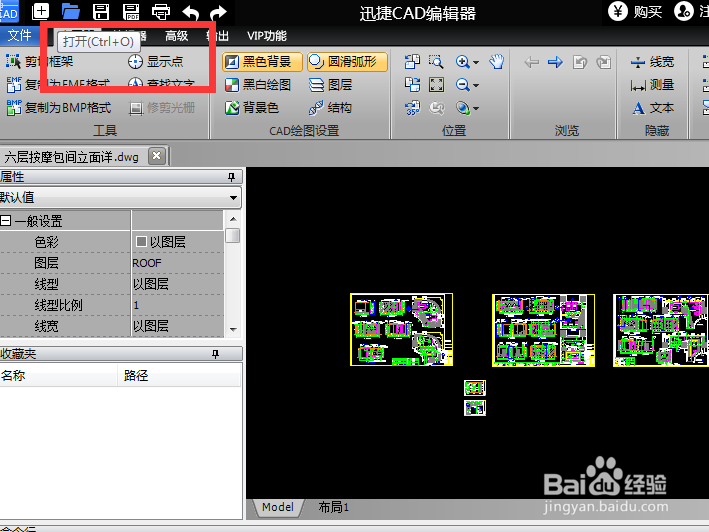709x532 pixels.
Task: Select the 线宽 property row value
Action: click(178, 326)
